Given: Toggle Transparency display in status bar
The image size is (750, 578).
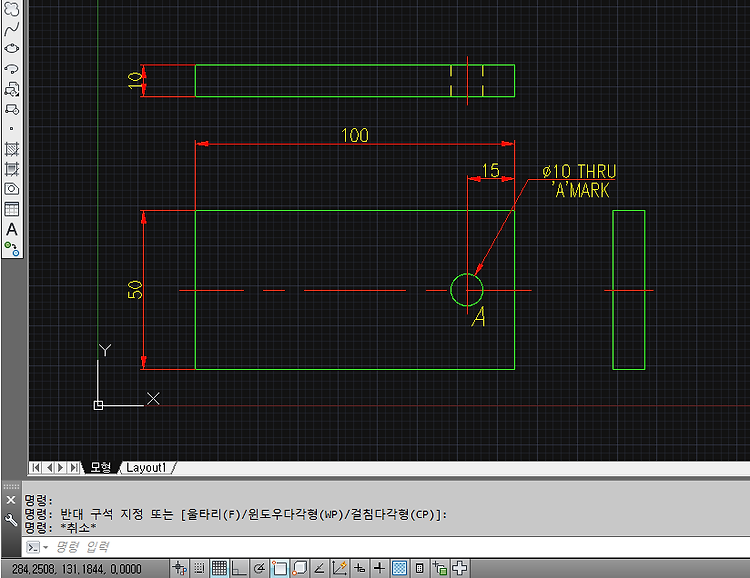Looking at the screenshot, I should 399,568.
